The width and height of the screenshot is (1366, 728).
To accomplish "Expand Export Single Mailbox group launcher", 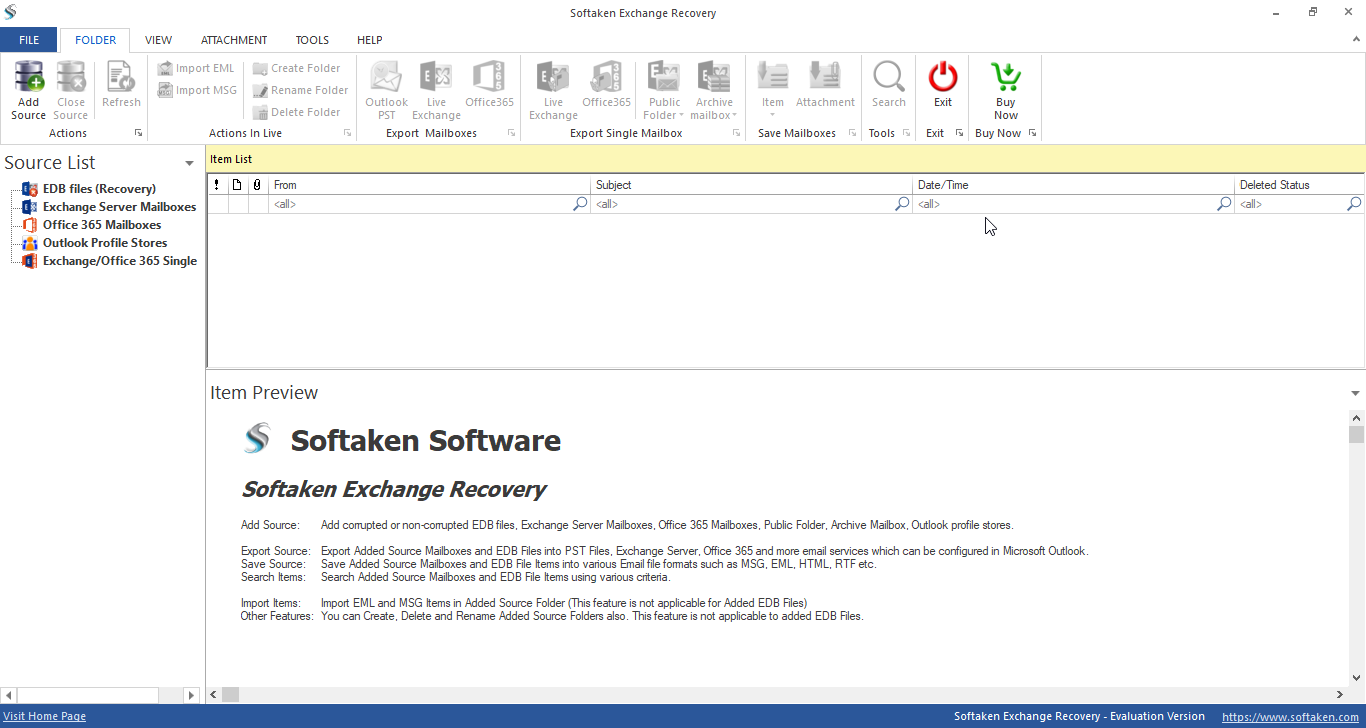I will [735, 133].
